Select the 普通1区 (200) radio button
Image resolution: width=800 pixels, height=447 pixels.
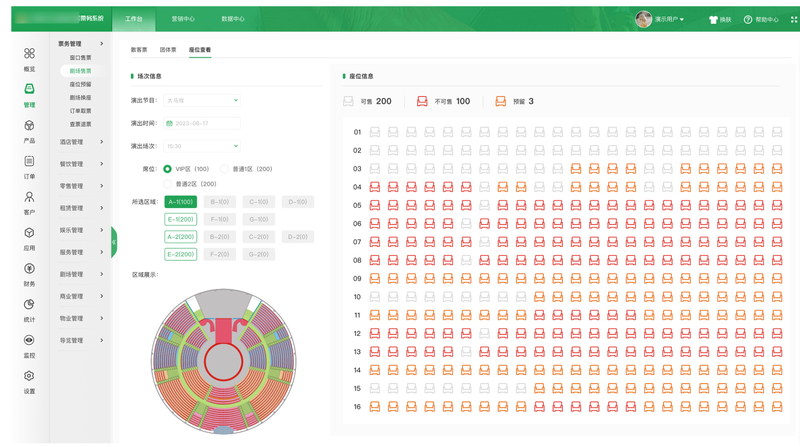coord(224,169)
